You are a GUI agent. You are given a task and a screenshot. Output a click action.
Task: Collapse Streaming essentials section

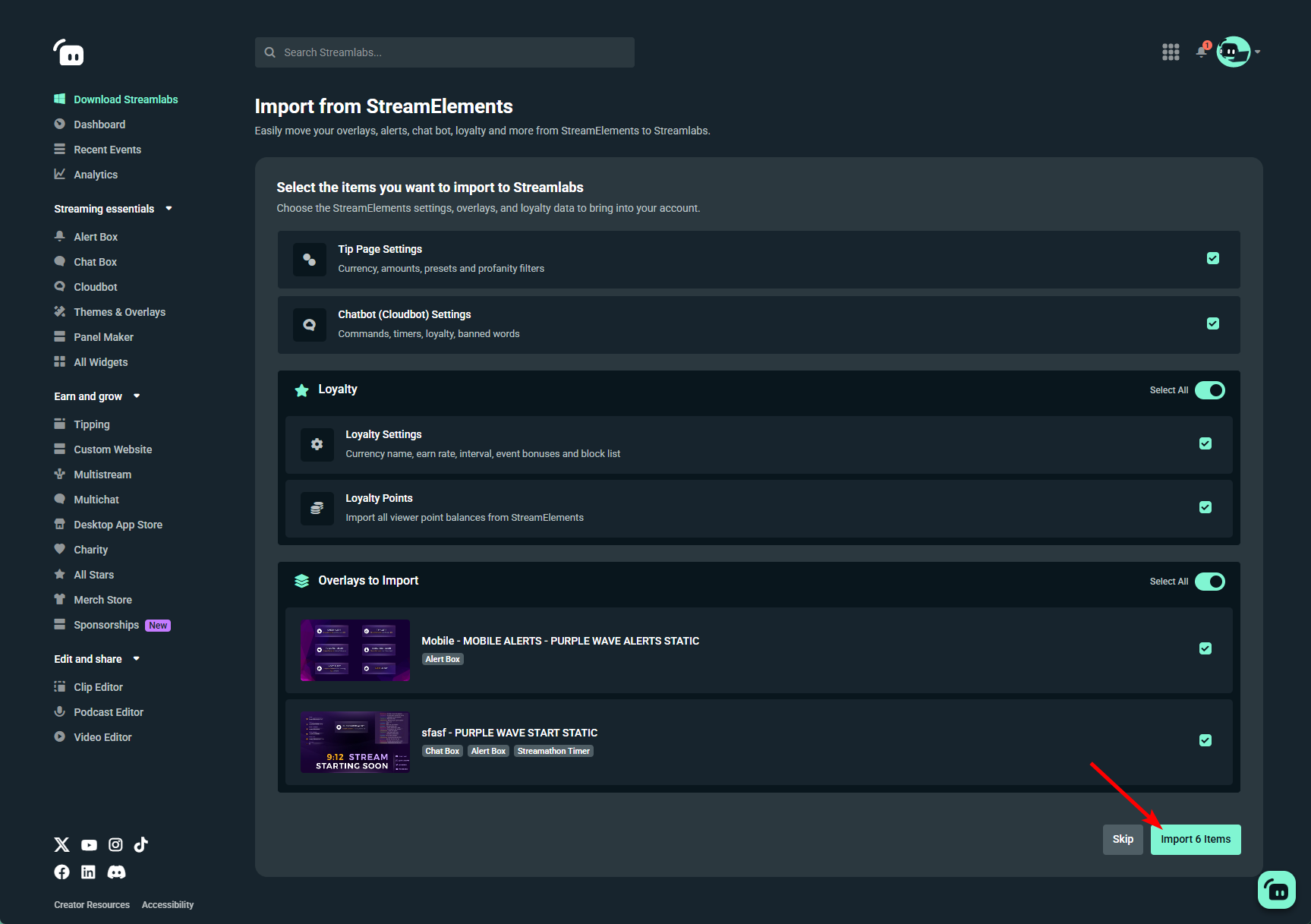pos(113,209)
